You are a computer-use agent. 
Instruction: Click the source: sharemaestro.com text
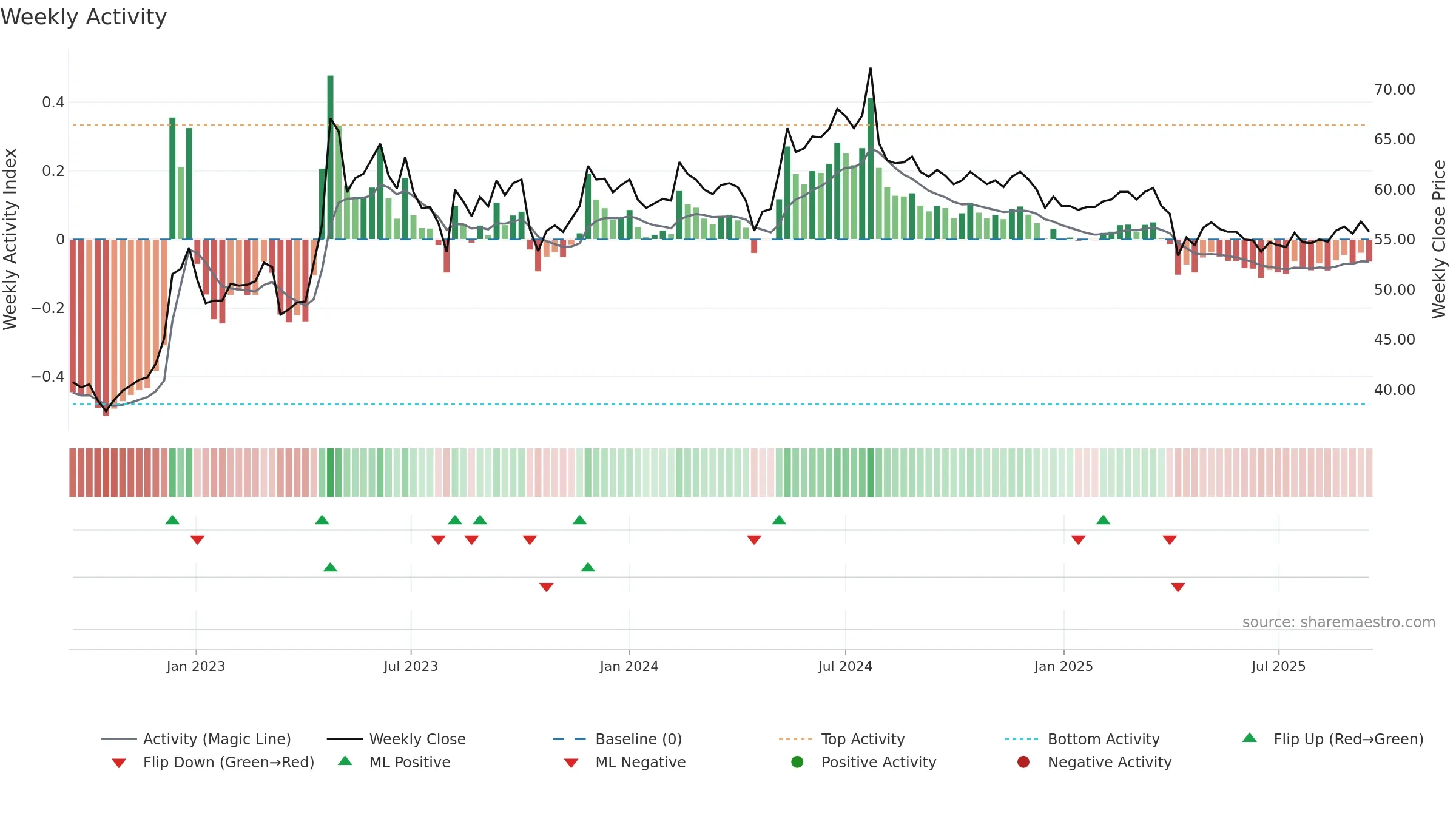pyautogui.click(x=1339, y=622)
